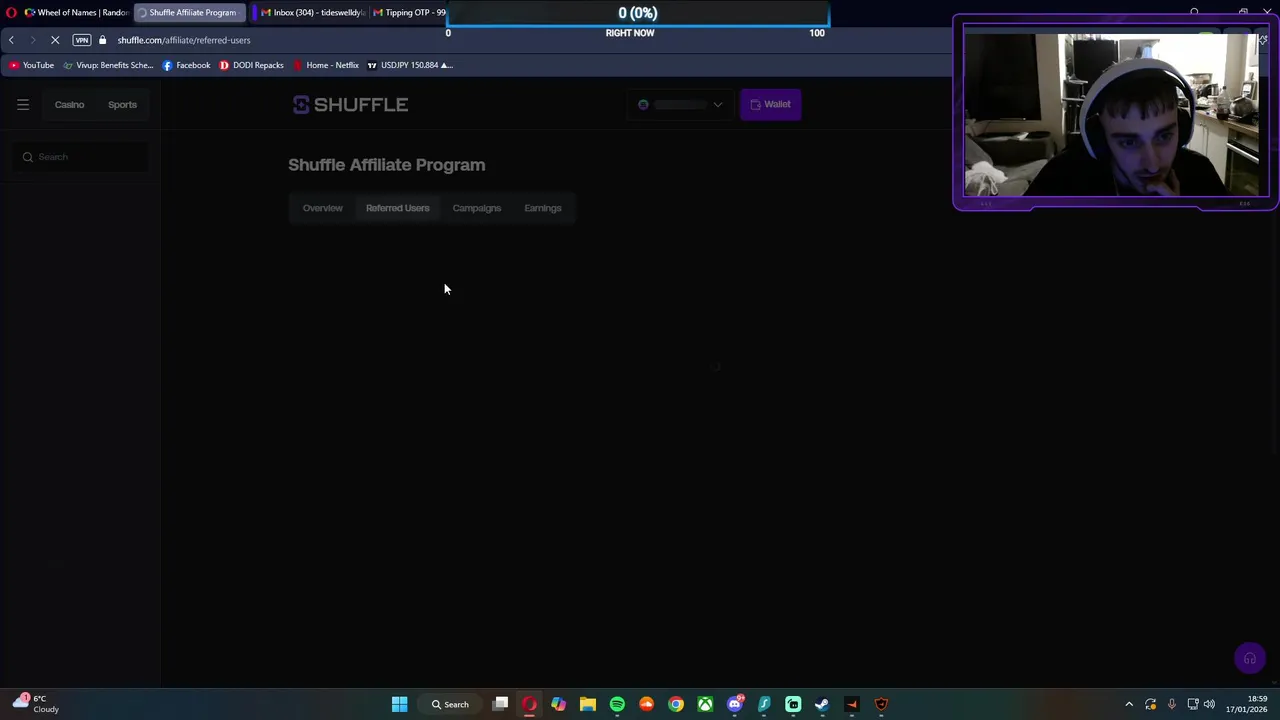Show hidden system tray icons
This screenshot has height=720, width=1280.
(x=1129, y=705)
